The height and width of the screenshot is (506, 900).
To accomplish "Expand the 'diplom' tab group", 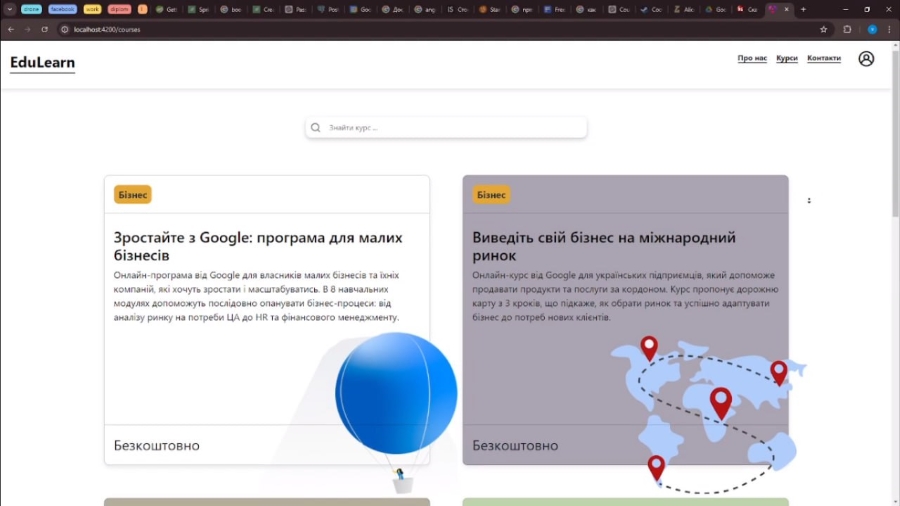I will (x=119, y=9).
